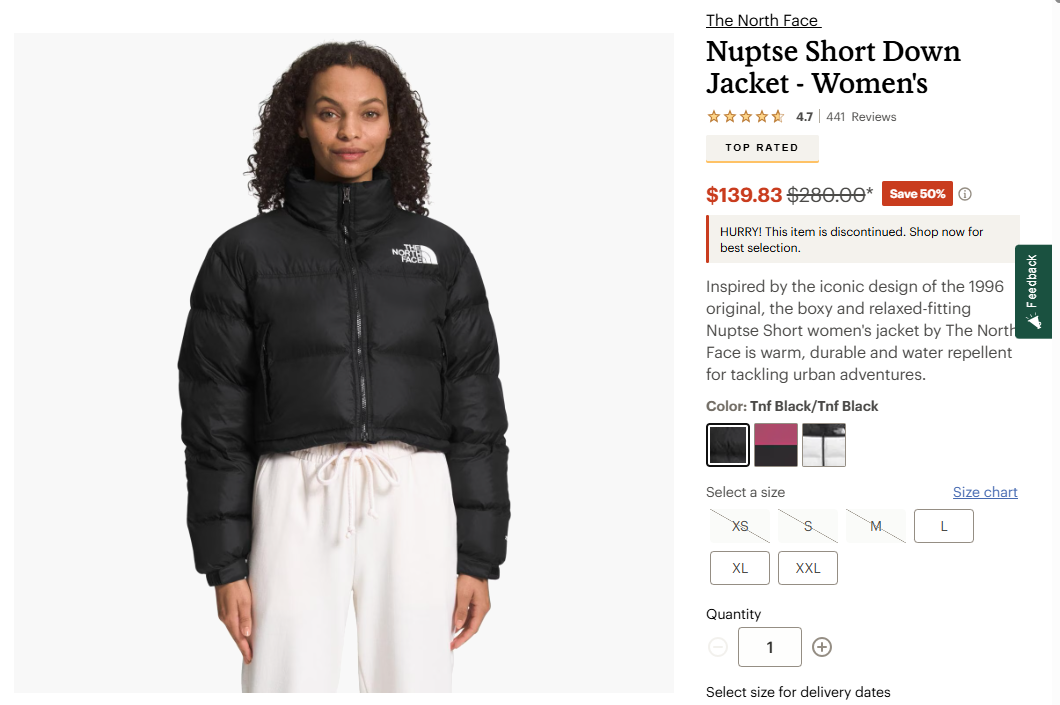Screen dimensions: 1060x705
Task: Decrease quantity with the minus icon
Action: [x=718, y=647]
